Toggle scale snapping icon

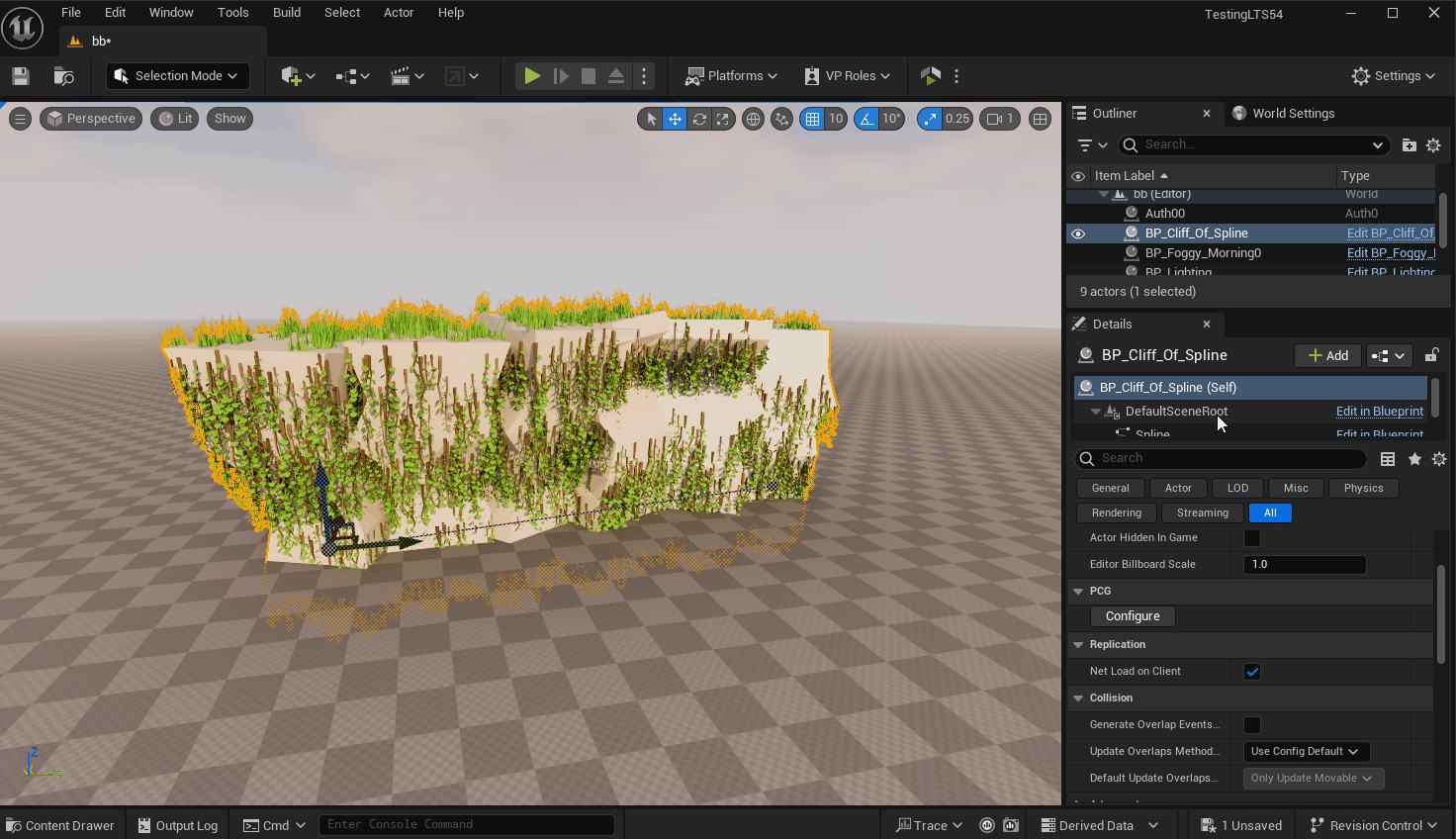pos(930,119)
